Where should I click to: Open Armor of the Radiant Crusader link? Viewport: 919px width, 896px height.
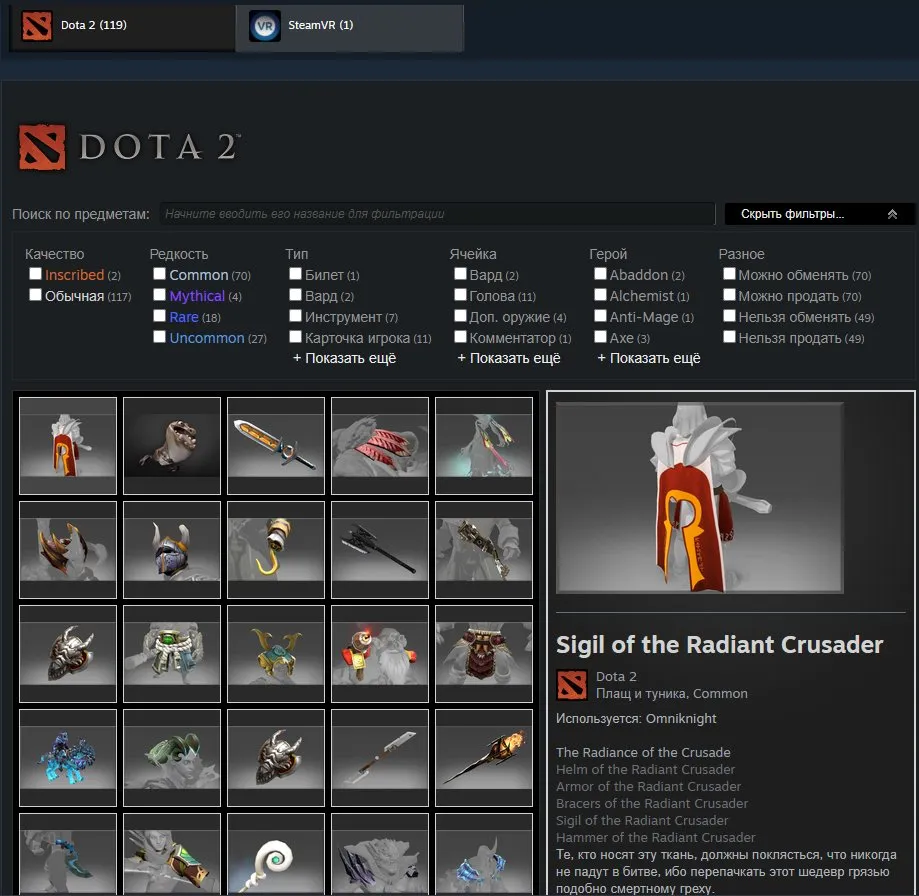(648, 786)
